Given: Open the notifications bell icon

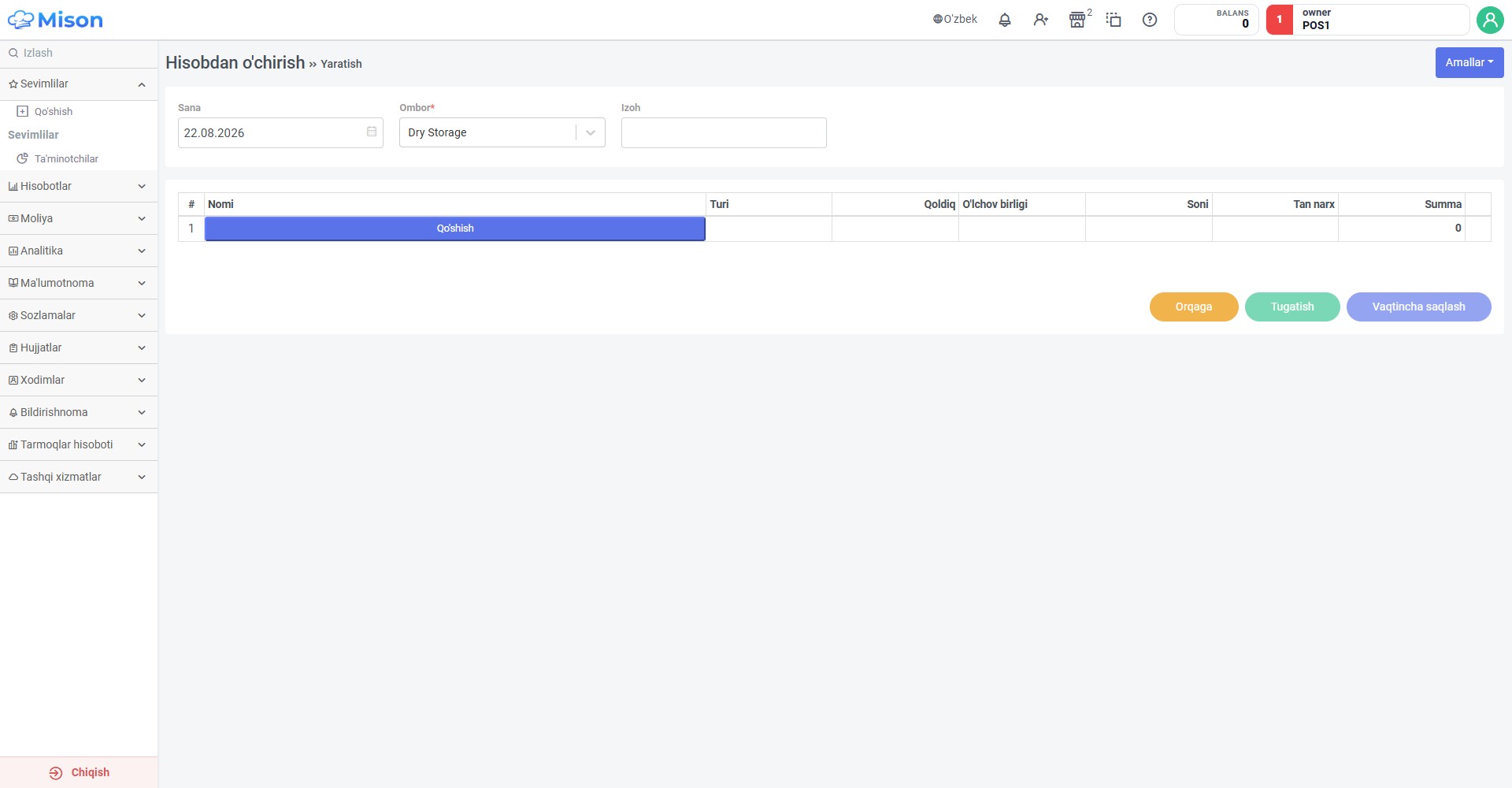Looking at the screenshot, I should [1005, 20].
